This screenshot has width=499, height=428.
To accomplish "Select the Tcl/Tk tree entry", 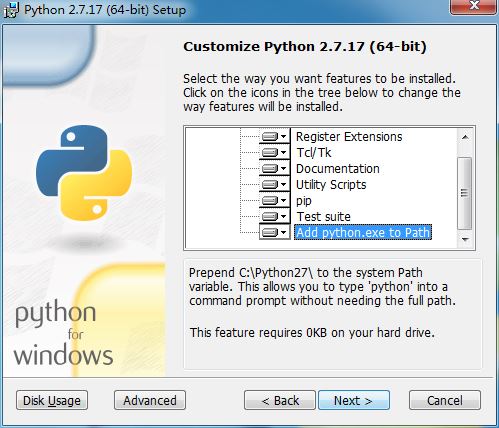I will click(x=314, y=153).
